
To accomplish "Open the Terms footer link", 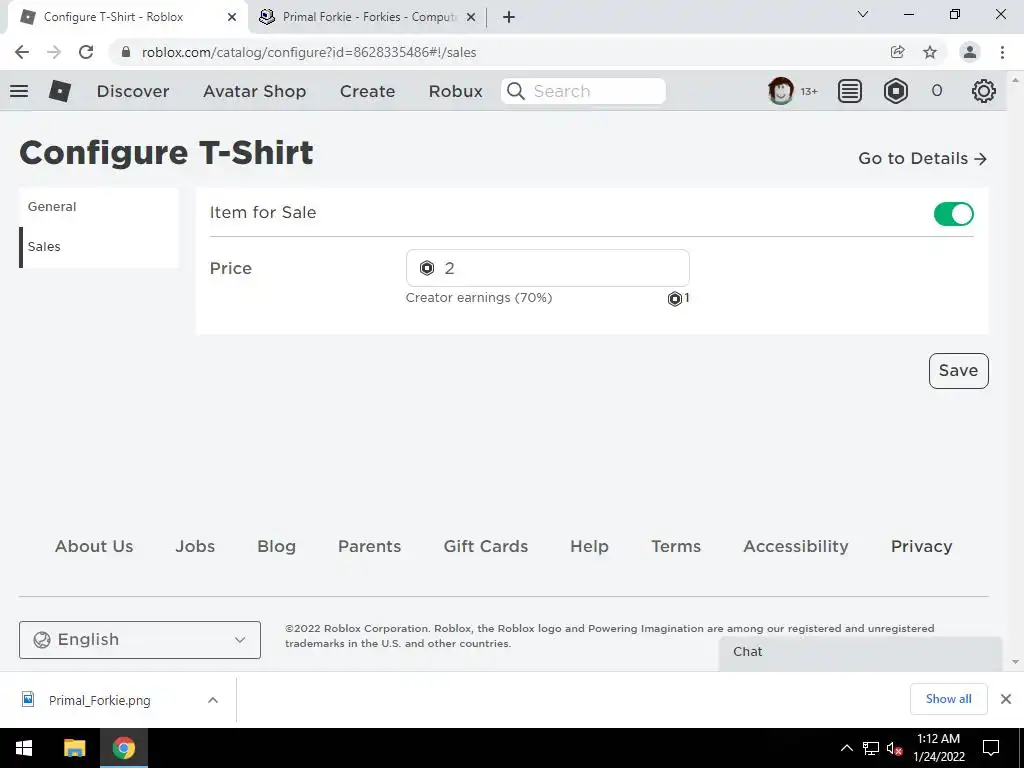I will (675, 546).
